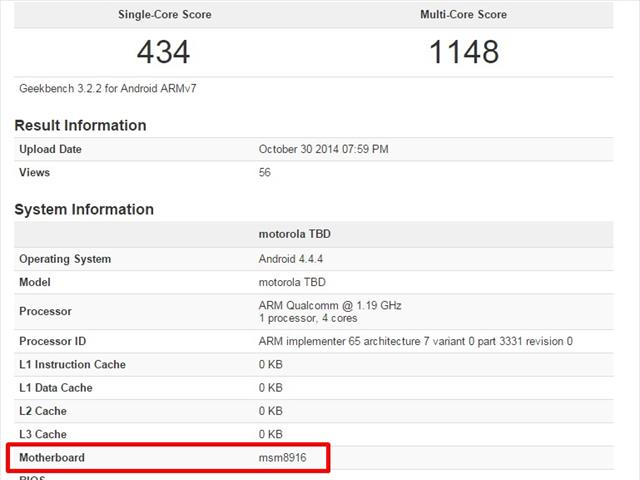Click the Model row label
The height and width of the screenshot is (480, 640).
point(35,282)
